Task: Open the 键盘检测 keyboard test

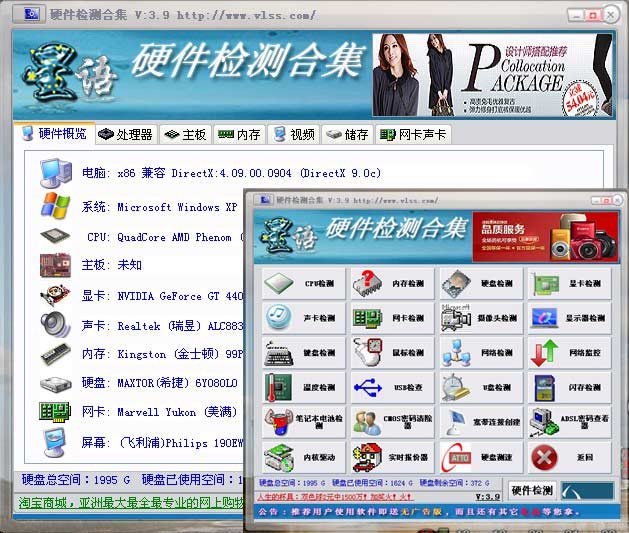Action: point(304,353)
